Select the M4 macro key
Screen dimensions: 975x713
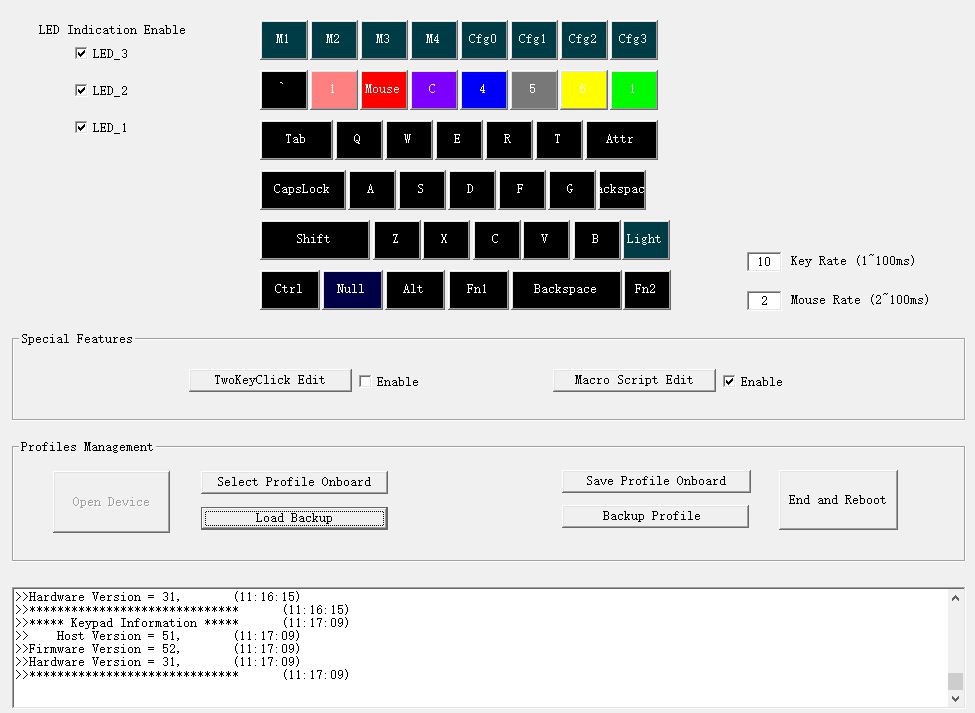[x=433, y=40]
